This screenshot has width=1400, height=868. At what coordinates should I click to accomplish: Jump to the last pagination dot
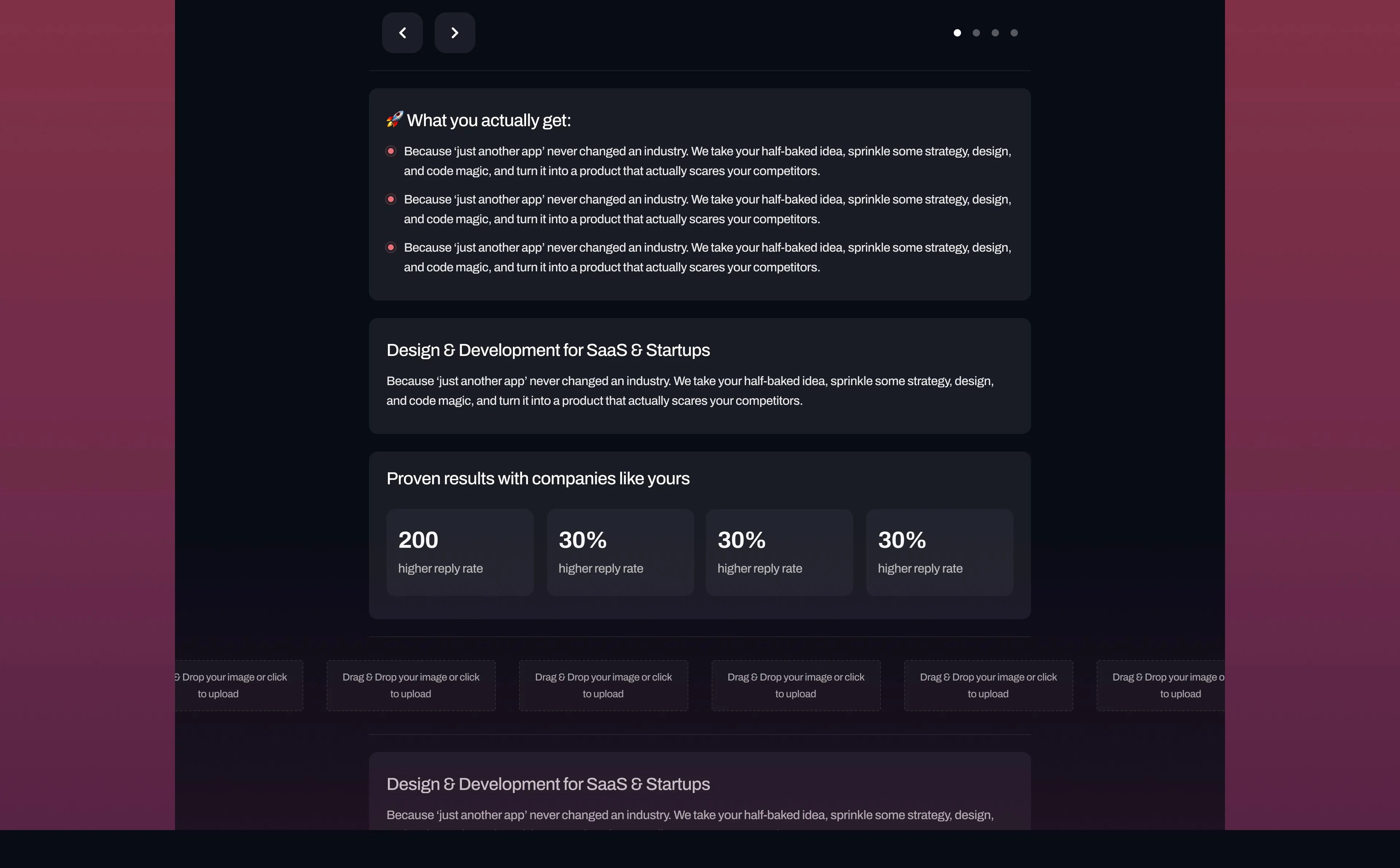click(x=1014, y=33)
